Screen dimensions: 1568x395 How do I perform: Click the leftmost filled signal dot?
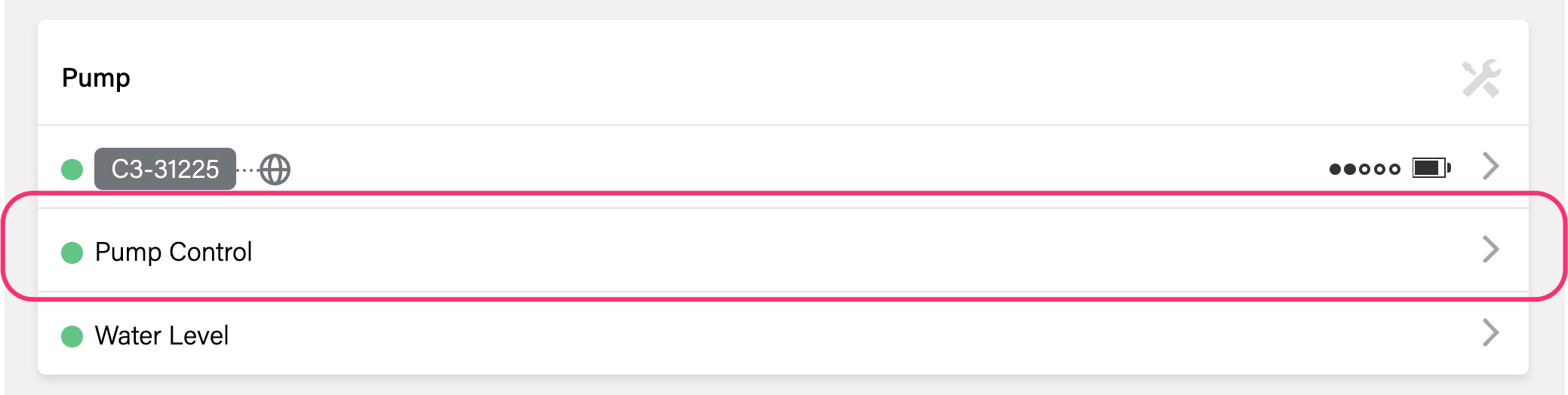(1336, 169)
